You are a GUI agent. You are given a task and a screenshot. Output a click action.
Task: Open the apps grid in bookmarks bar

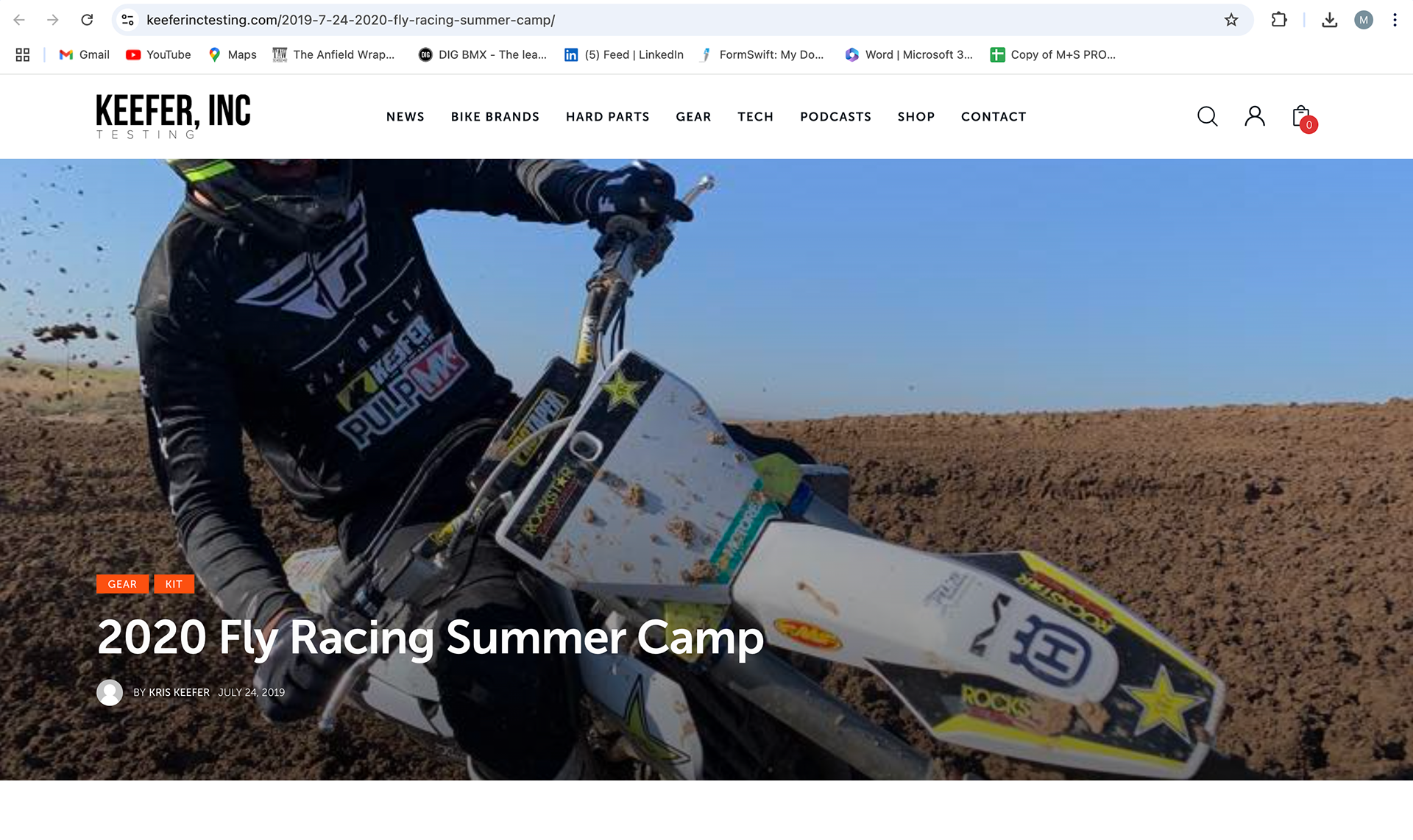click(x=23, y=54)
